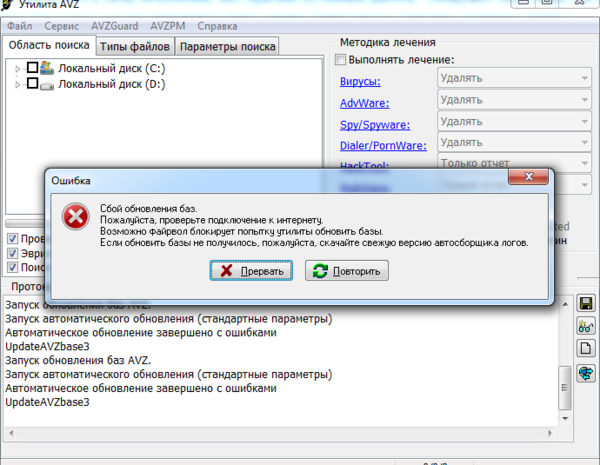
Task: Click the Dialer/PornWare link
Action: coord(383,145)
